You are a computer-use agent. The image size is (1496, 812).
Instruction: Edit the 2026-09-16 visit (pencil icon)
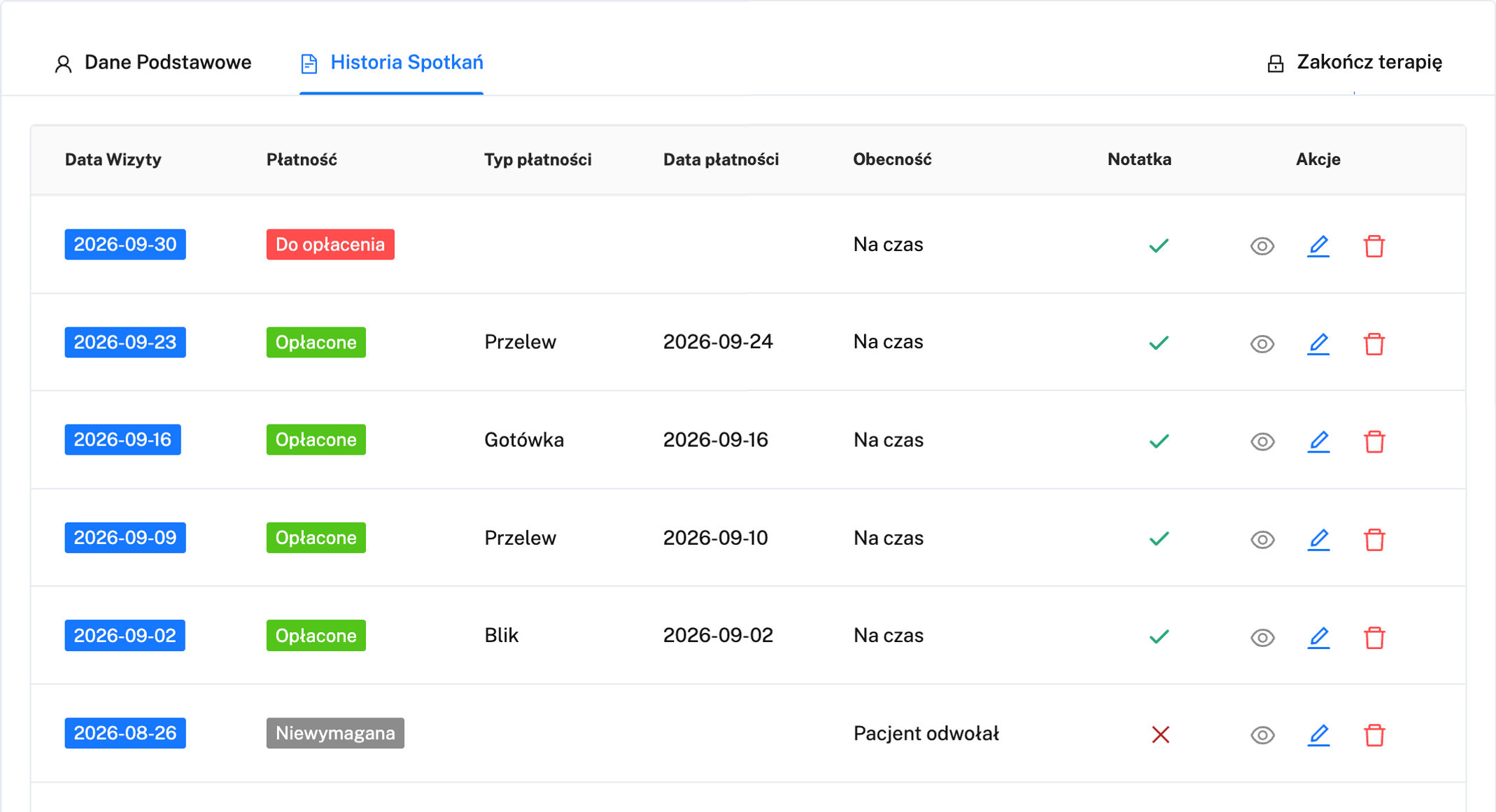tap(1318, 442)
